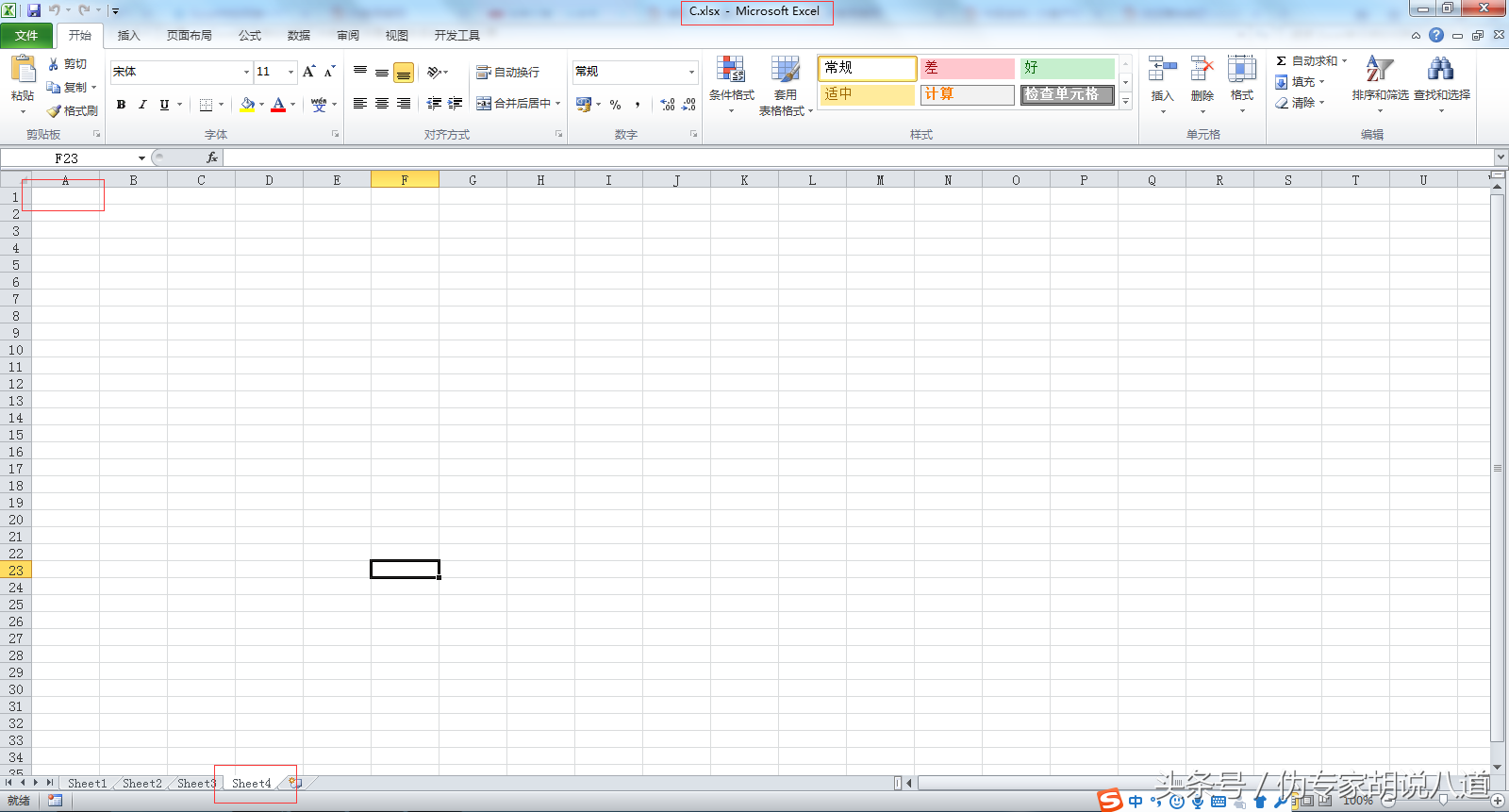Apply the 检查单元格 cell style
The image size is (1509, 812).
[1068, 94]
